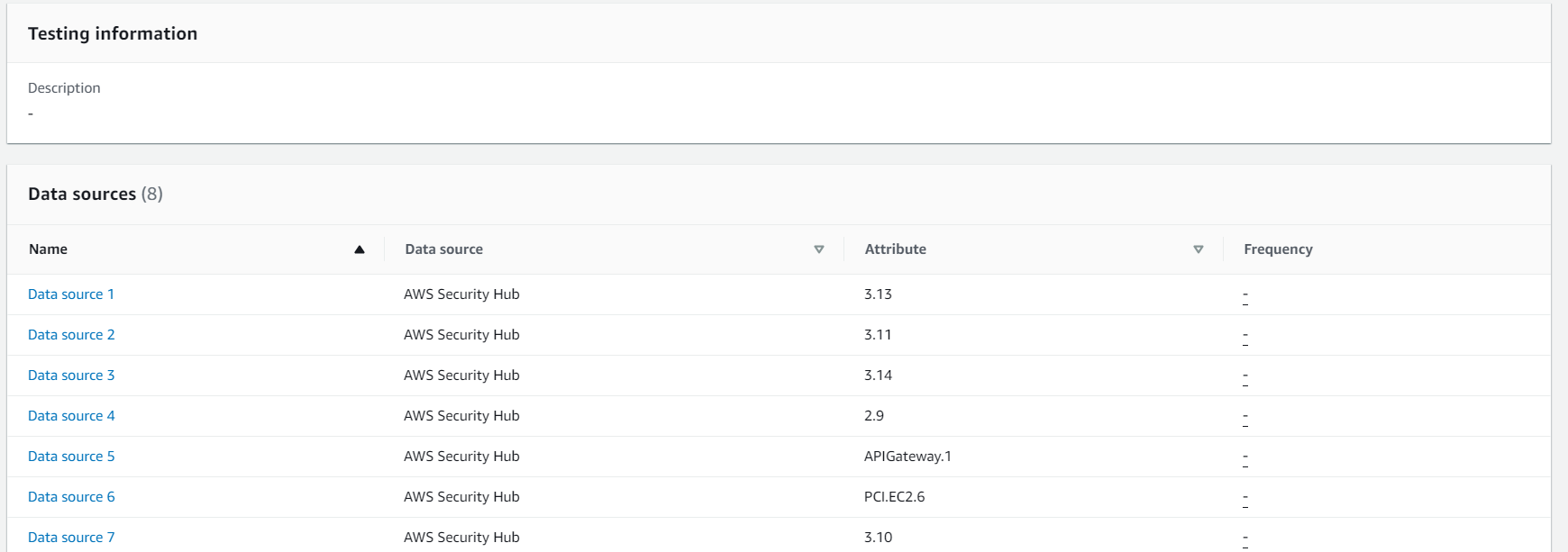The image size is (1568, 552).
Task: Click AWS Security Hub in Data source 4 row
Action: 461,416
